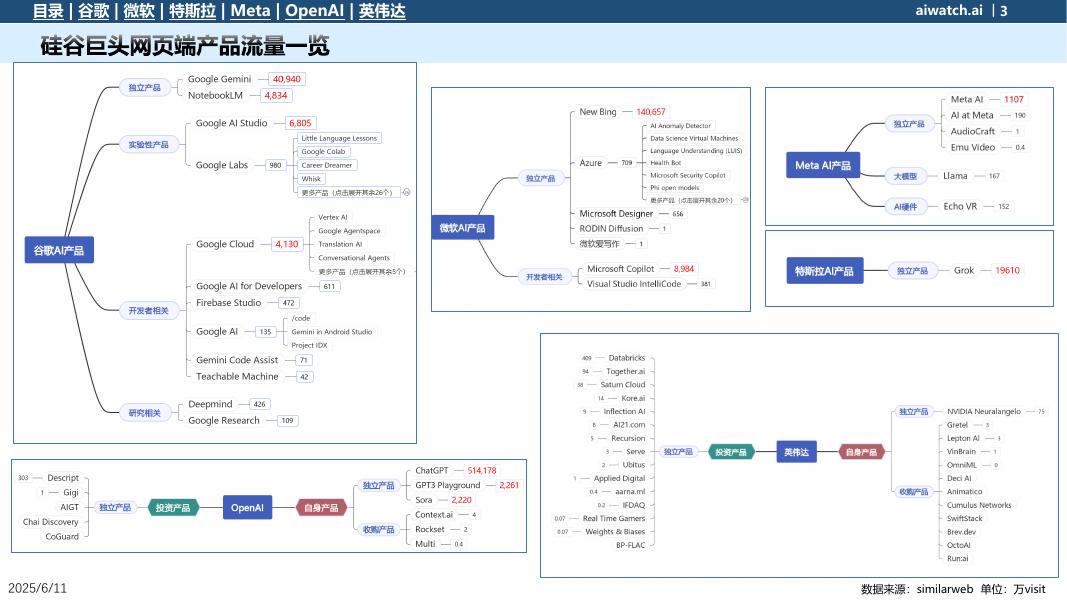1067x600 pixels.
Task: Click the Microsoft Copilot entry
Action: click(621, 269)
